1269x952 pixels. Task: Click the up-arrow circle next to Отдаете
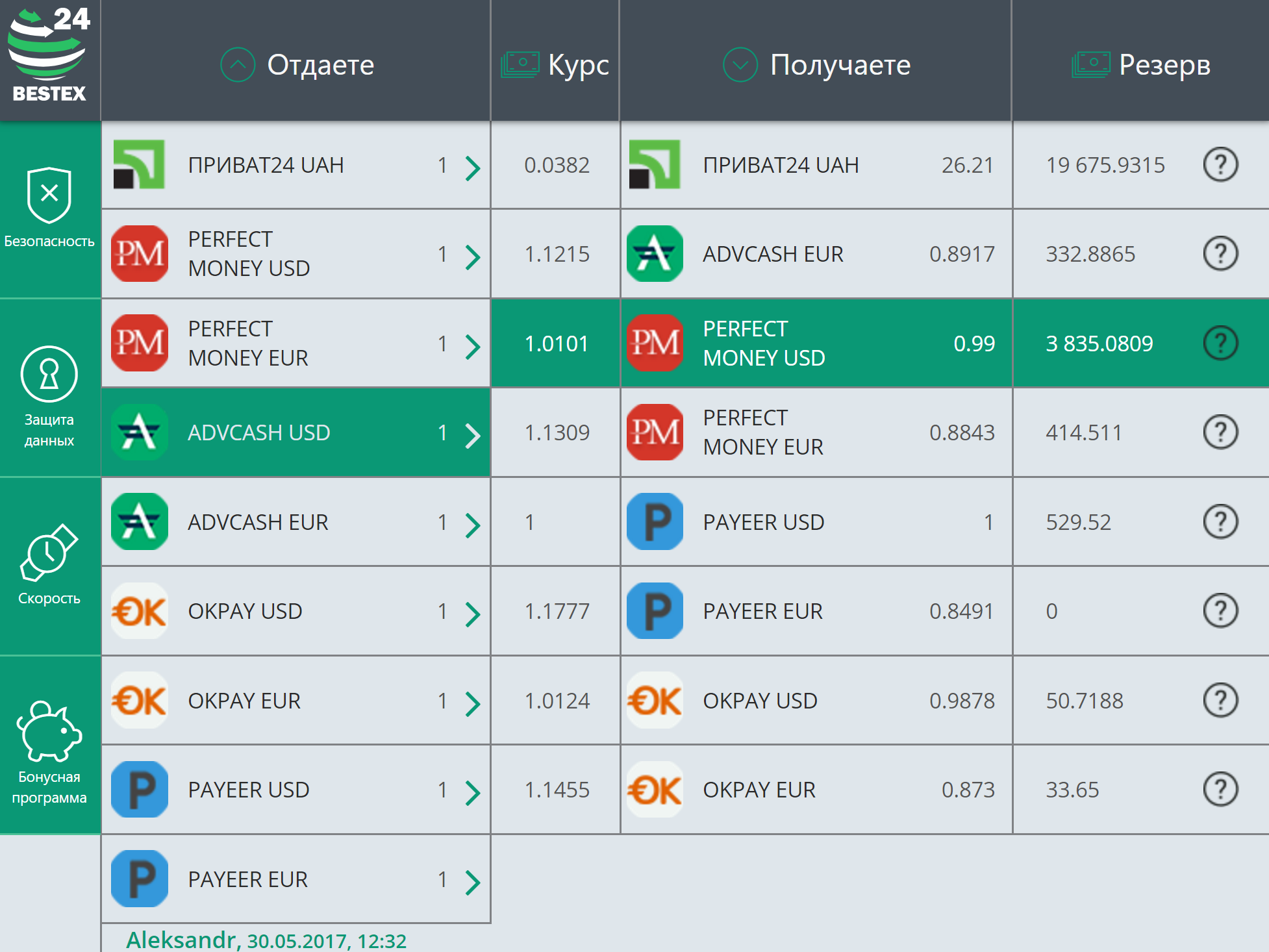point(238,65)
